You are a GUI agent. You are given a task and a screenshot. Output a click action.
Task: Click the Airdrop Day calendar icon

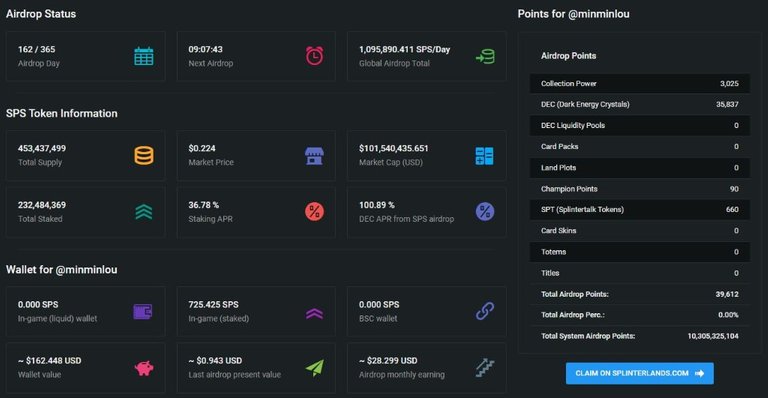coord(144,56)
